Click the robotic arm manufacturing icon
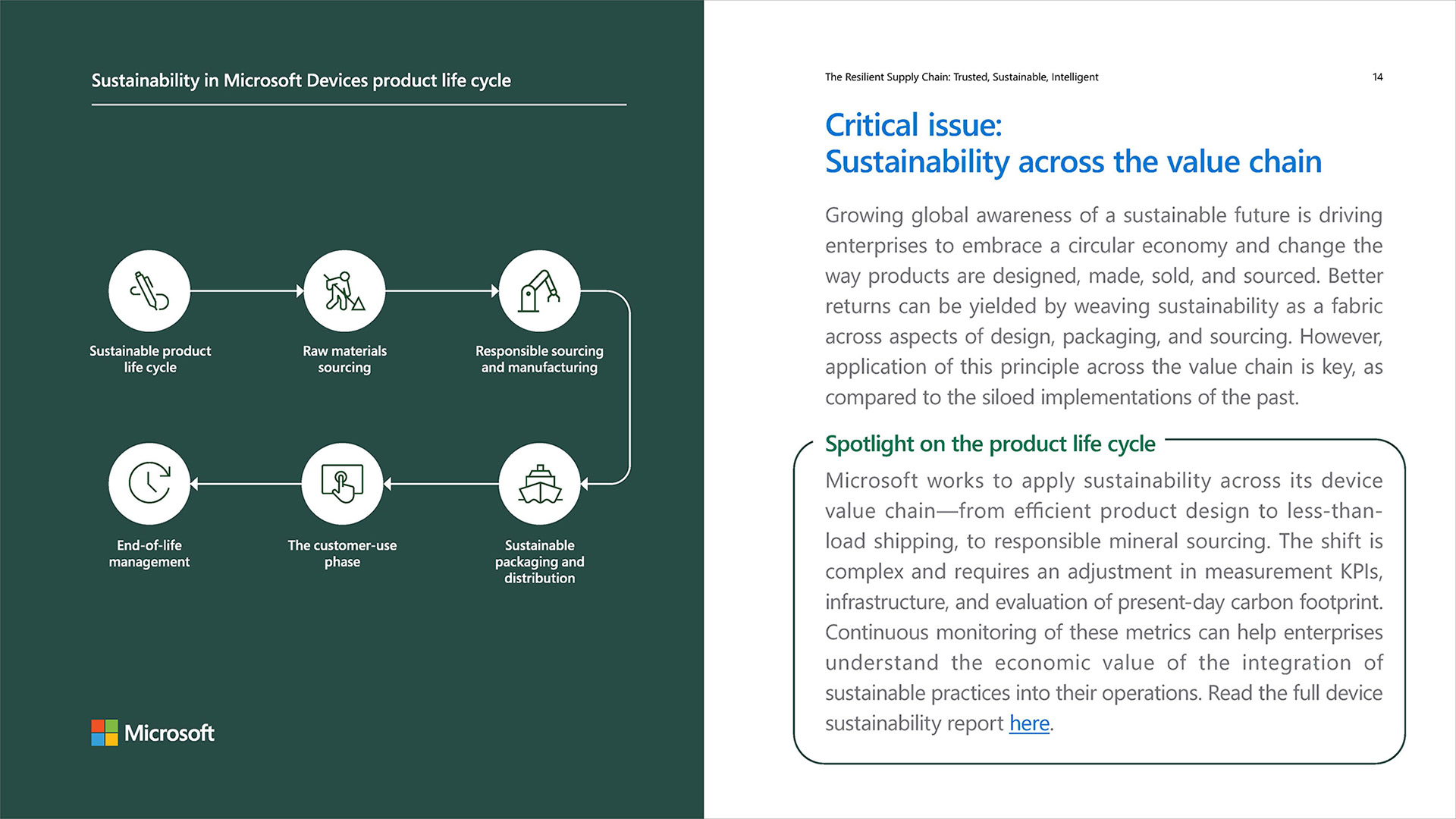Screen dimensions: 1456x819 [539, 290]
